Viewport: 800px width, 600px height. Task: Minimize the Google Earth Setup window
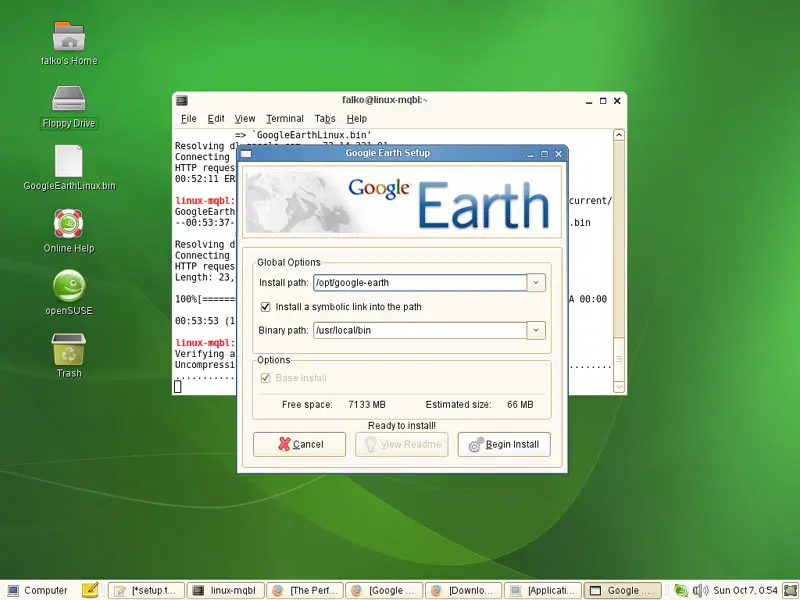(530, 154)
